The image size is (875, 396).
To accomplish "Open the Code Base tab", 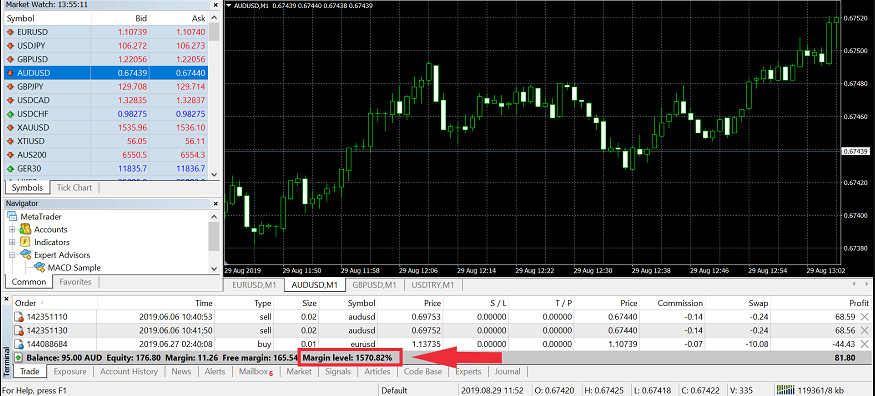I will pyautogui.click(x=422, y=371).
